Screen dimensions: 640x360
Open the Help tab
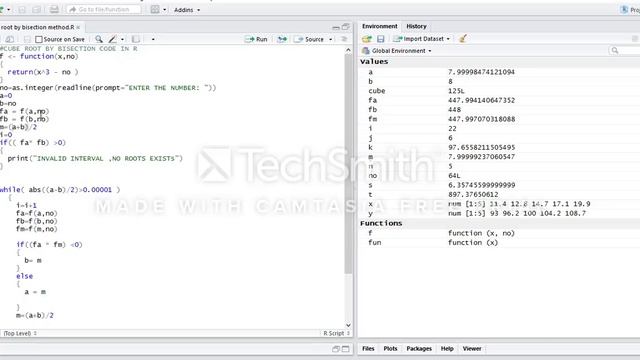click(447, 349)
